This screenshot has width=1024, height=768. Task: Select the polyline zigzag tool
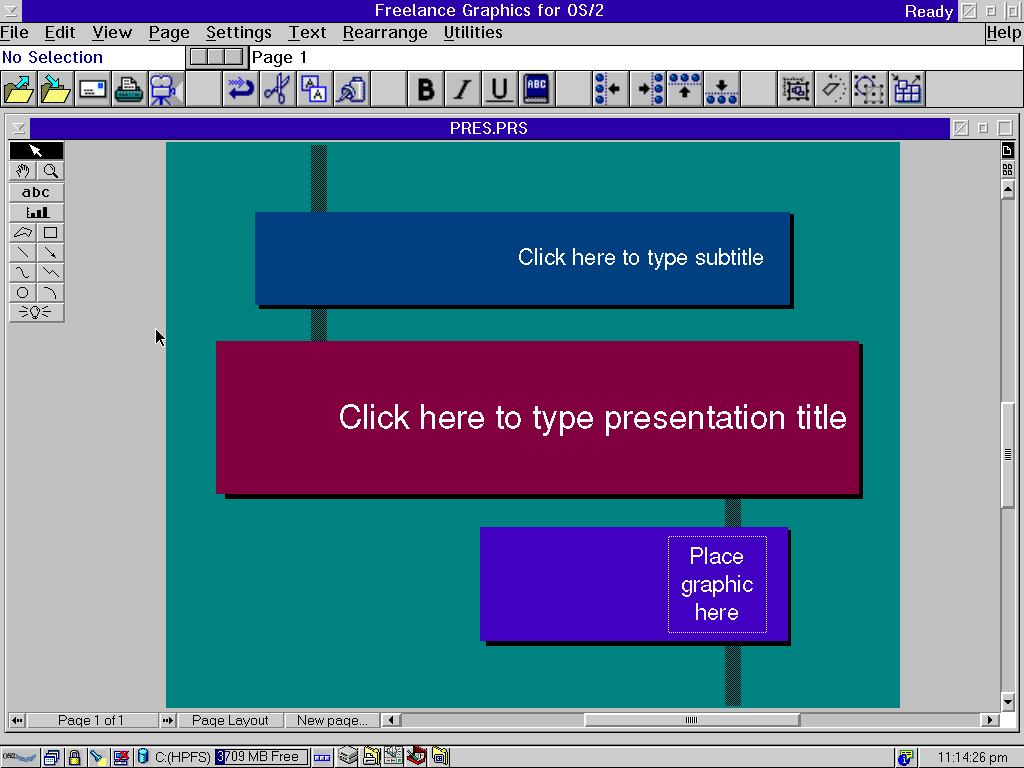pyautogui.click(x=50, y=272)
